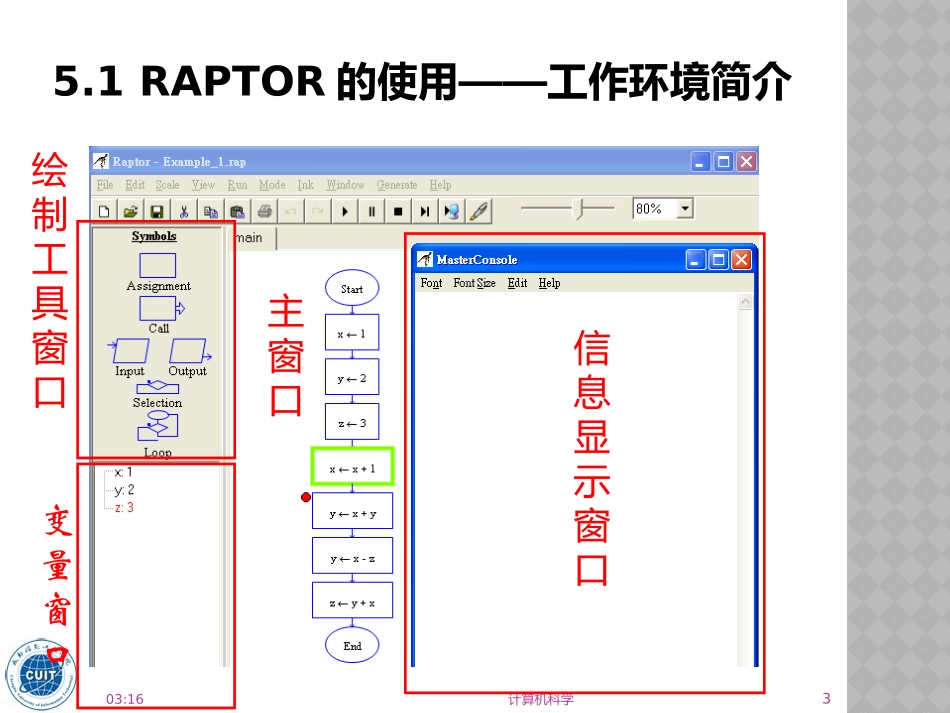
Task: Open a file with the folder icon
Action: pyautogui.click(x=130, y=211)
